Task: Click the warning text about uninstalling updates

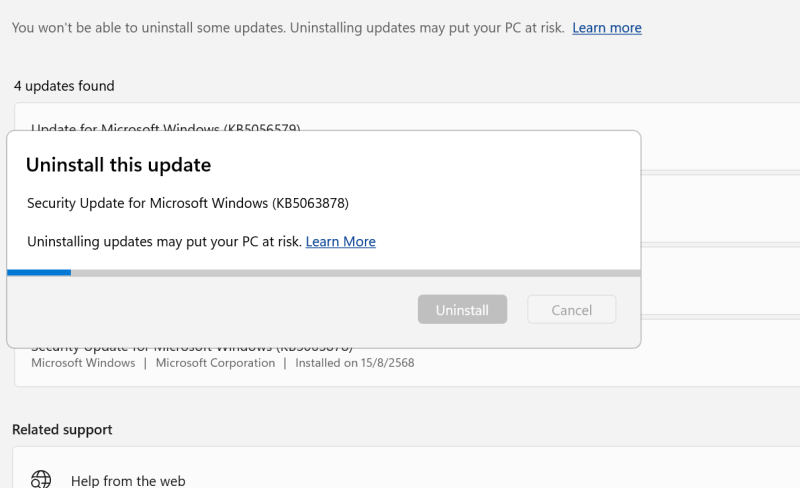Action: click(x=288, y=28)
